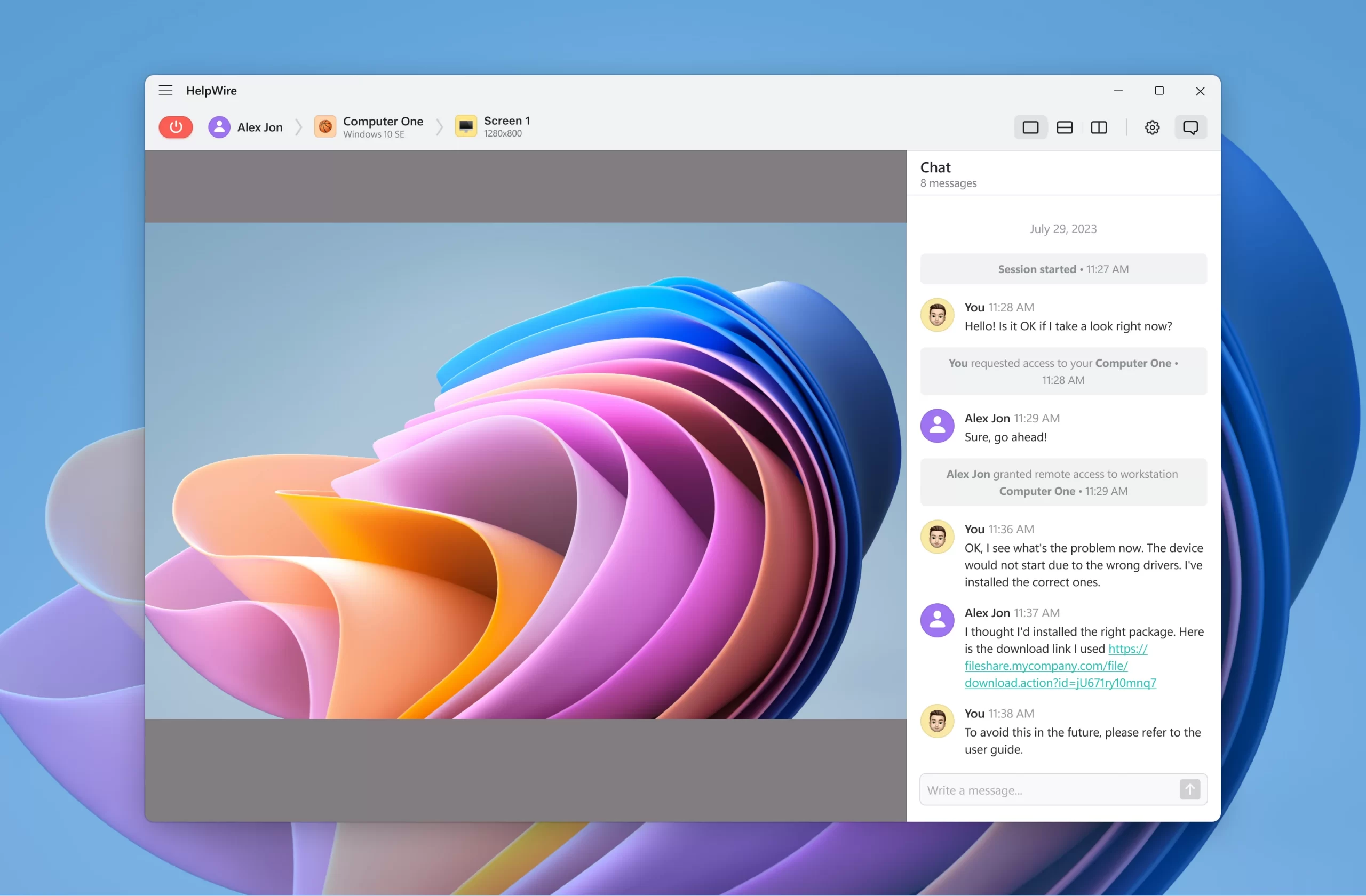Viewport: 1366px width, 896px height.
Task: Click chevron between Computer One and Screen 1
Action: pyautogui.click(x=439, y=127)
